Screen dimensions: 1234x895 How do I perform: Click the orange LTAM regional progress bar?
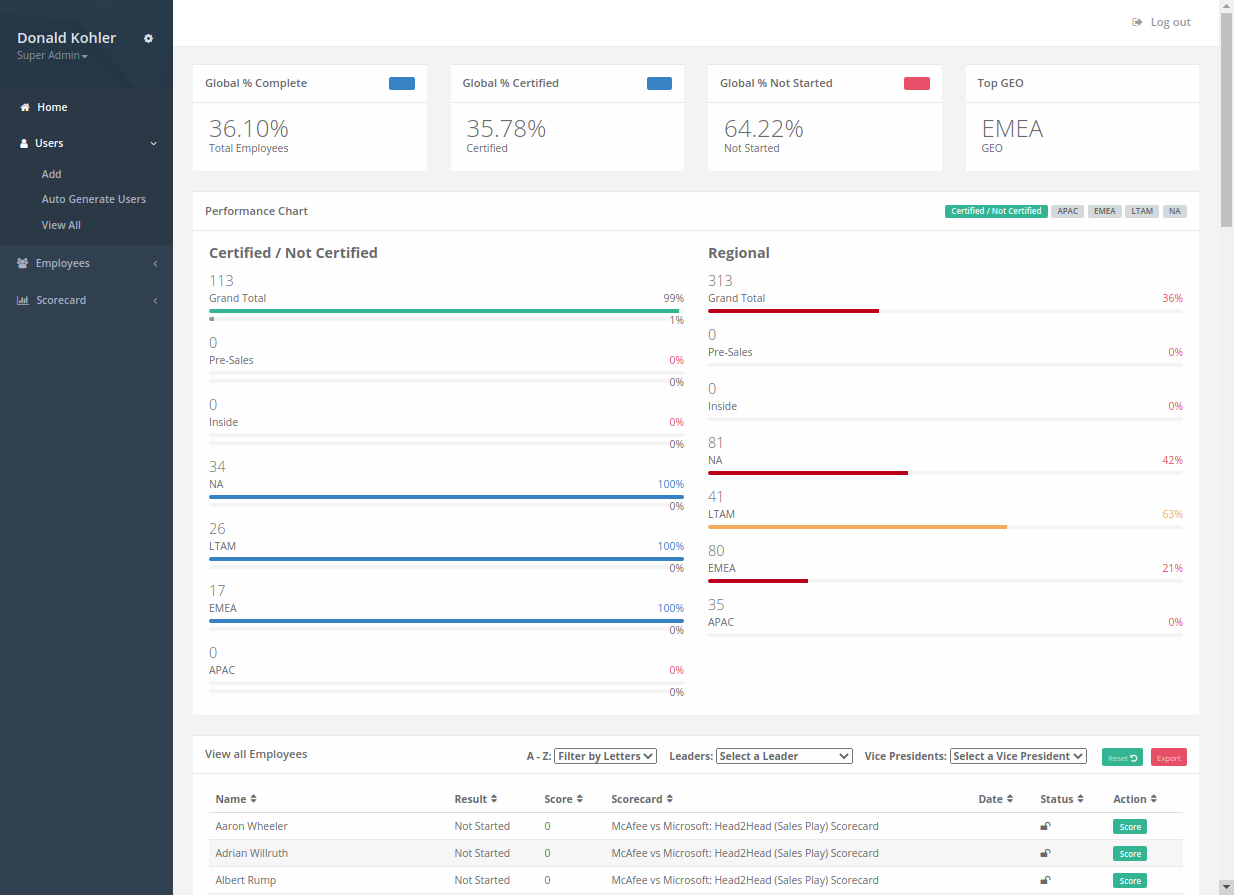point(857,527)
